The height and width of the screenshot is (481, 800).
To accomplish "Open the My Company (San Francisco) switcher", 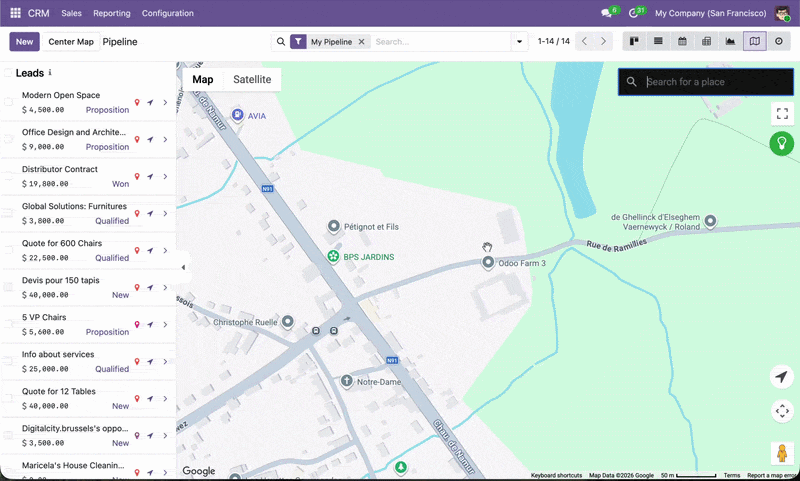I will [711, 13].
